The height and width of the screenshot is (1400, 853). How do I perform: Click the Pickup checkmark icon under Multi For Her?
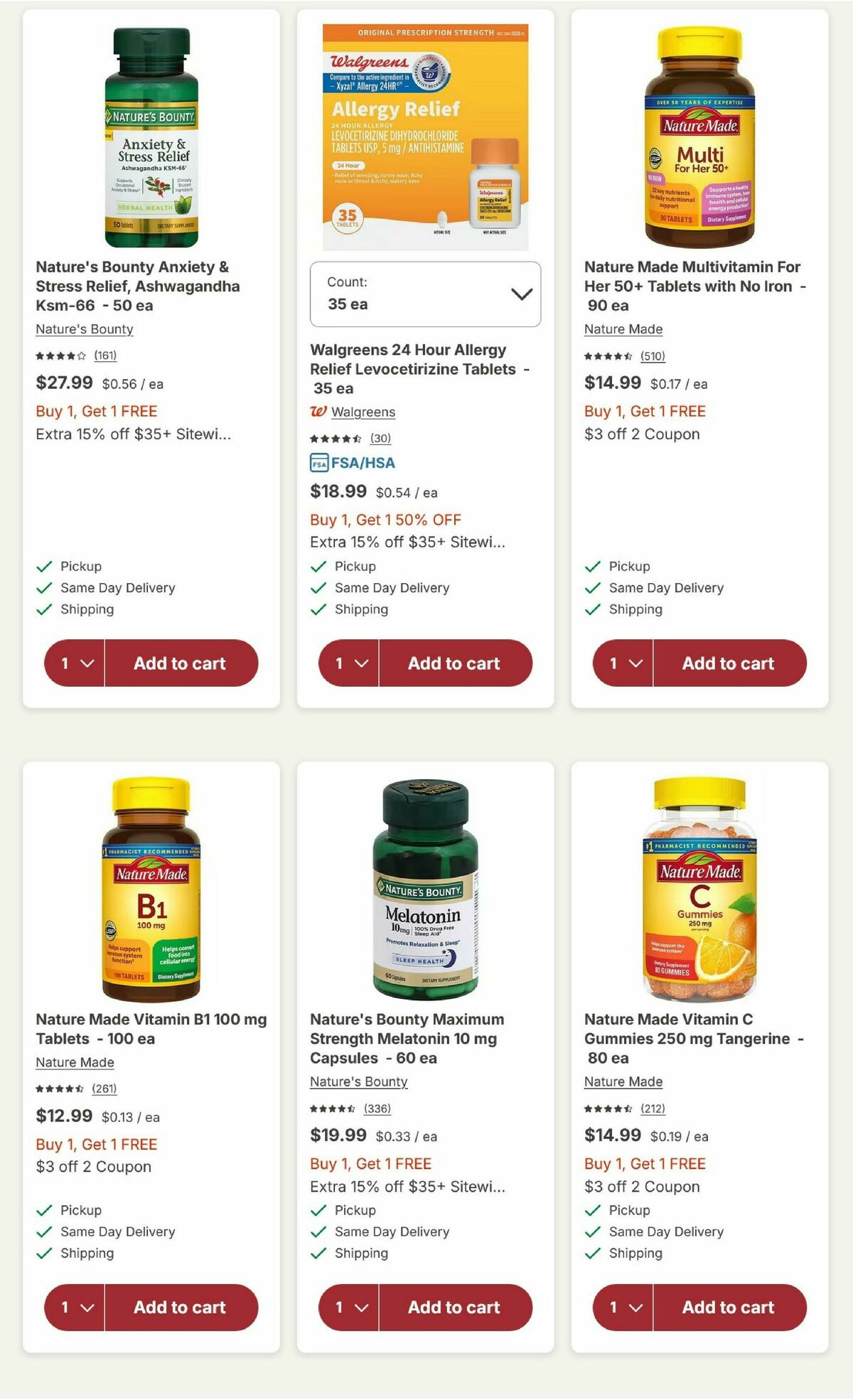[x=591, y=567]
